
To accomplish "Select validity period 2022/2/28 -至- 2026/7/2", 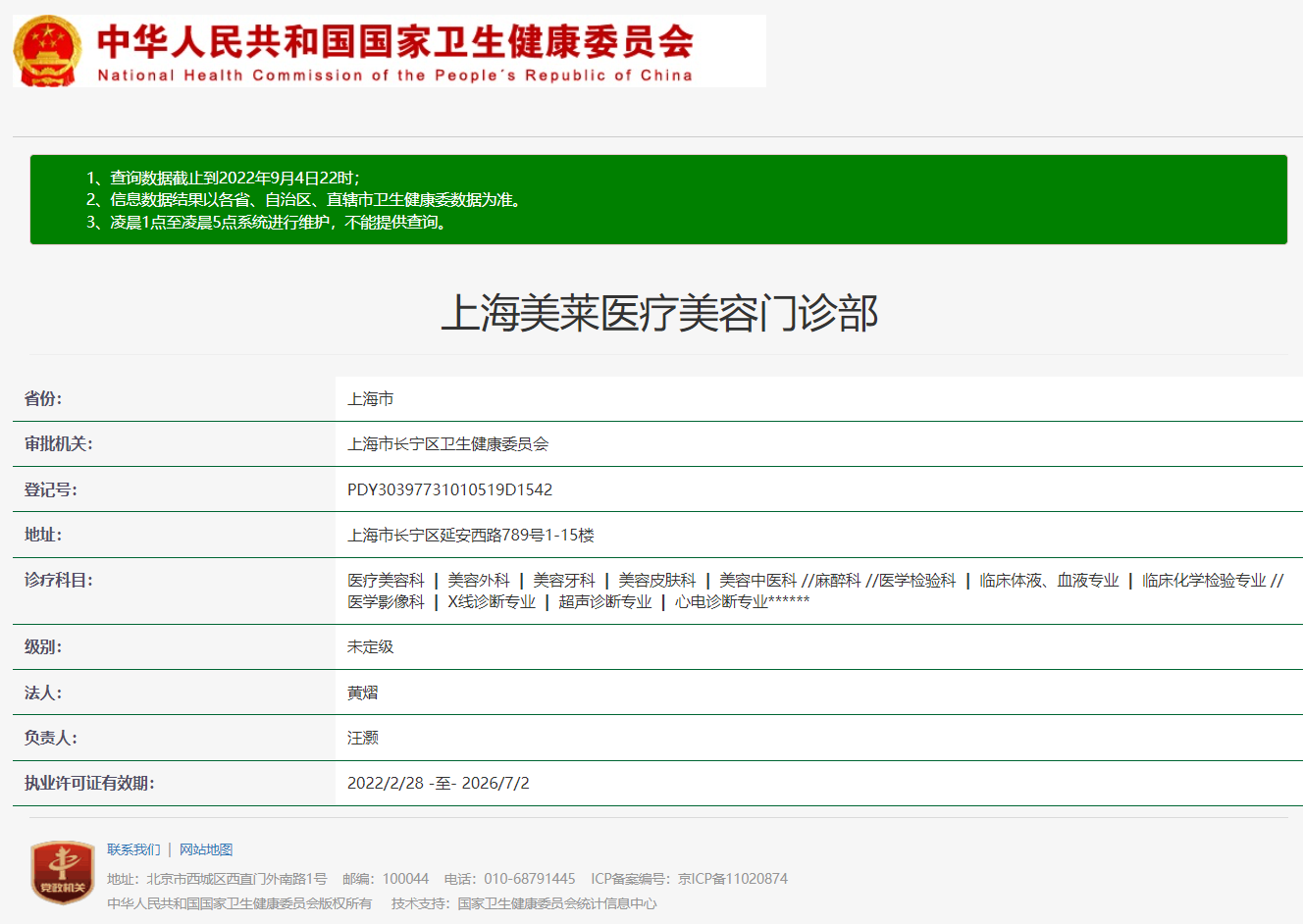I will pyautogui.click(x=439, y=783).
